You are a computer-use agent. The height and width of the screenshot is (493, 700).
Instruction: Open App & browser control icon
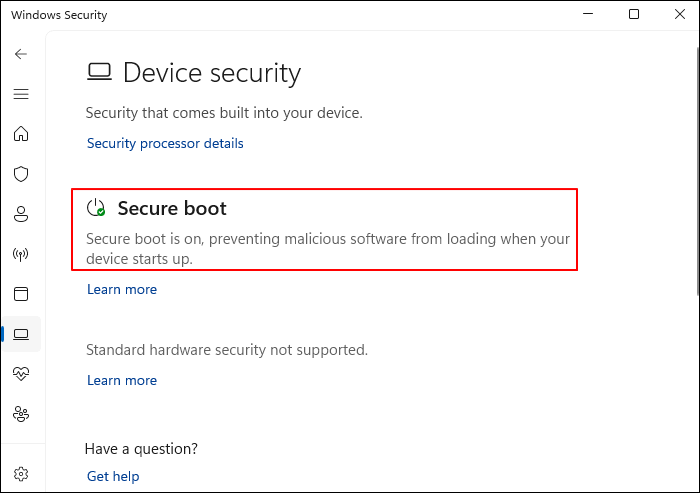[21, 294]
